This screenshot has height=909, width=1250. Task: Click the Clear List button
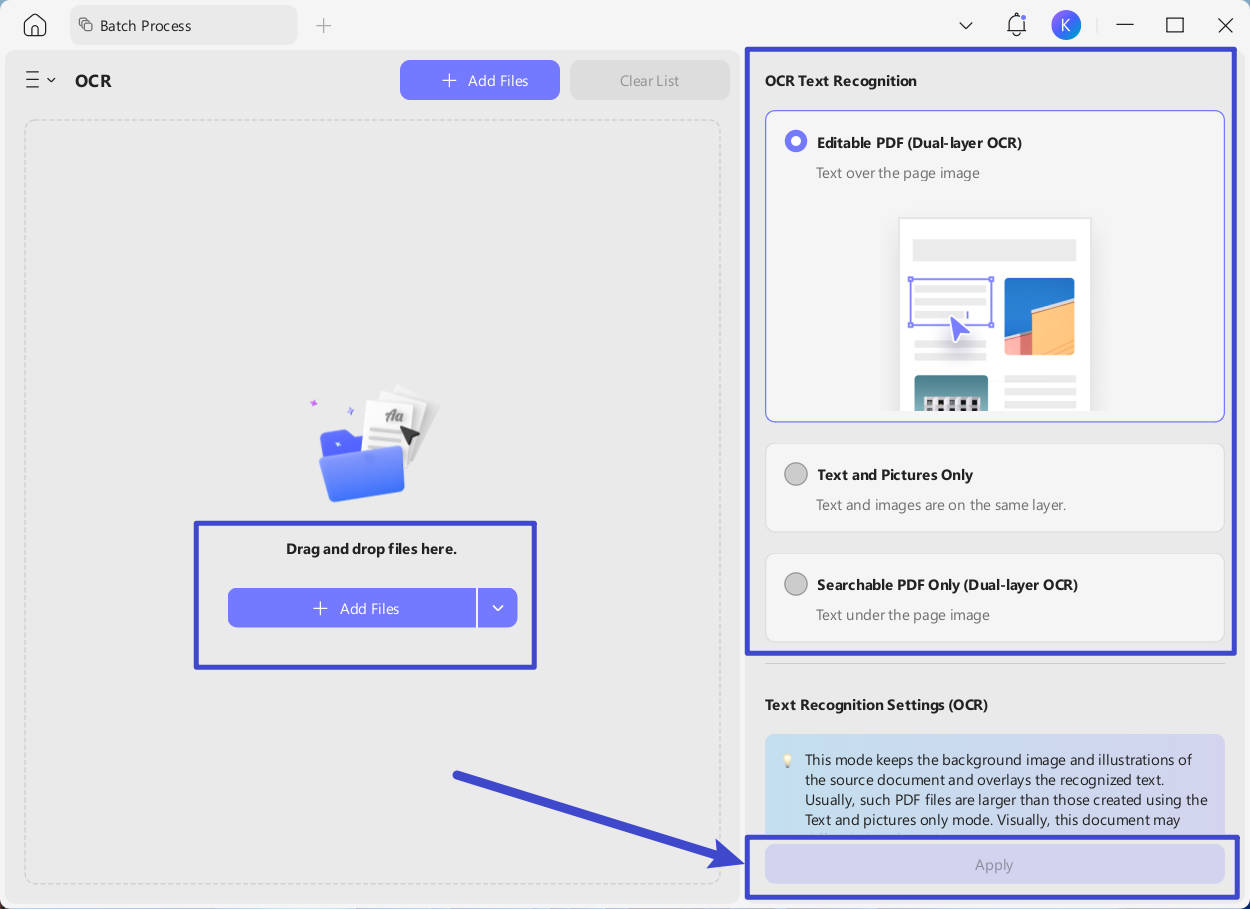click(x=650, y=80)
